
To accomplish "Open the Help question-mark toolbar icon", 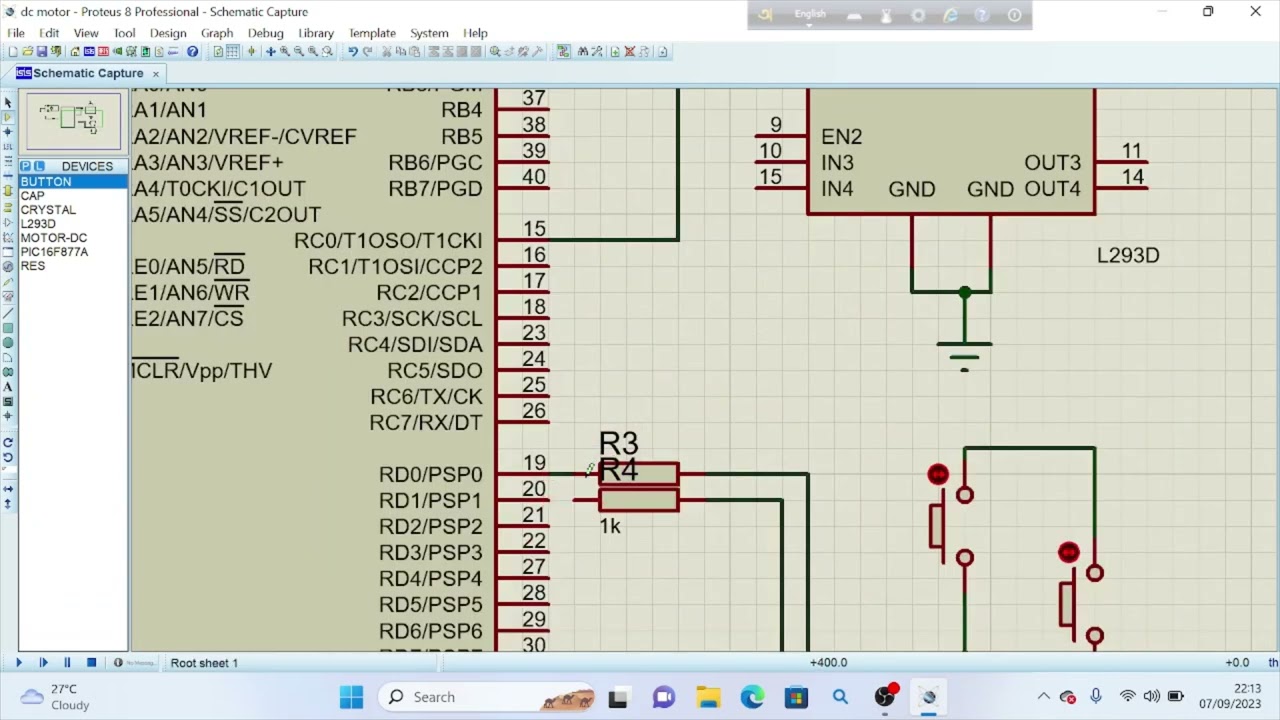I will click(x=193, y=51).
